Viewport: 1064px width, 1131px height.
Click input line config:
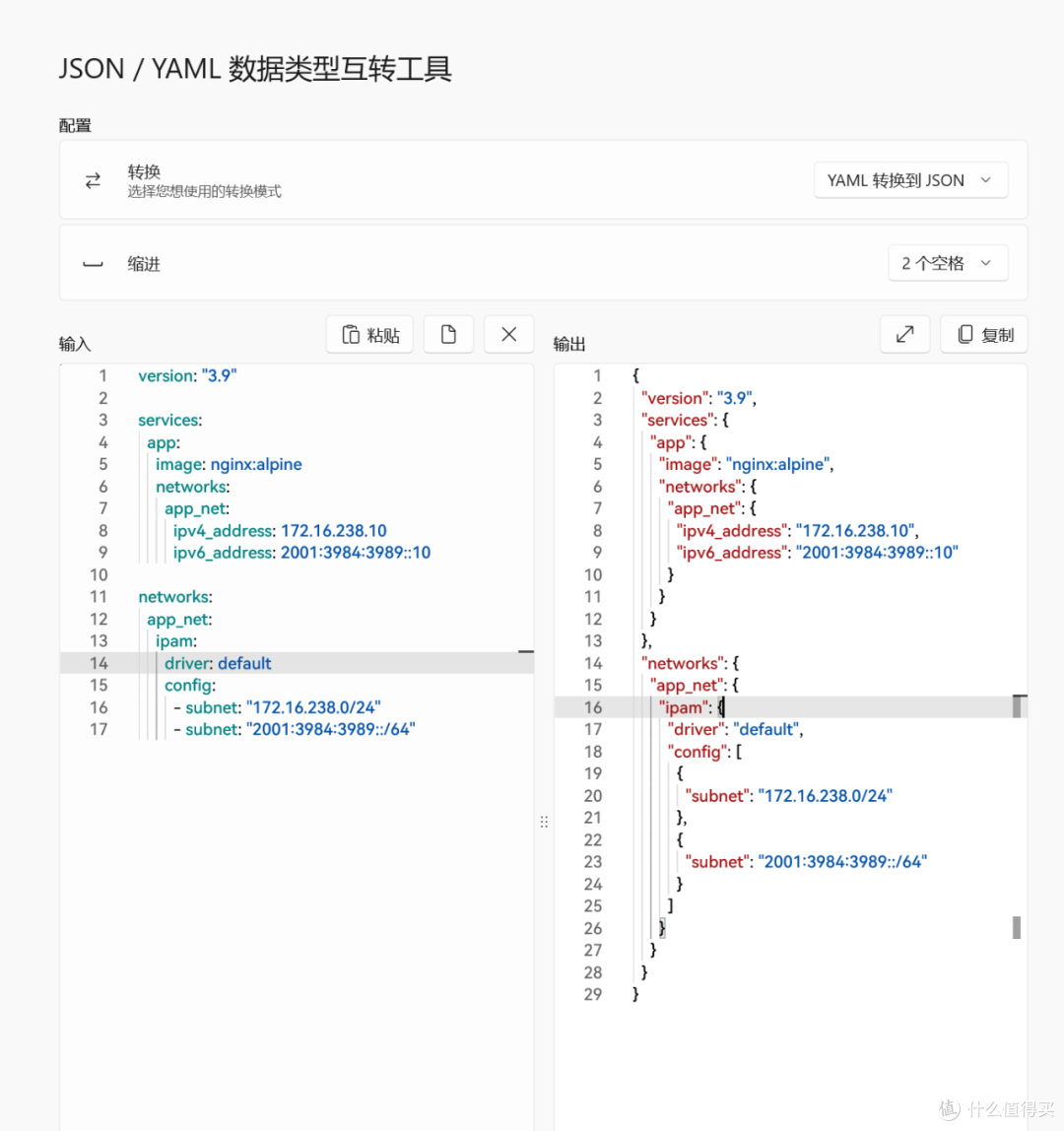pos(190,686)
